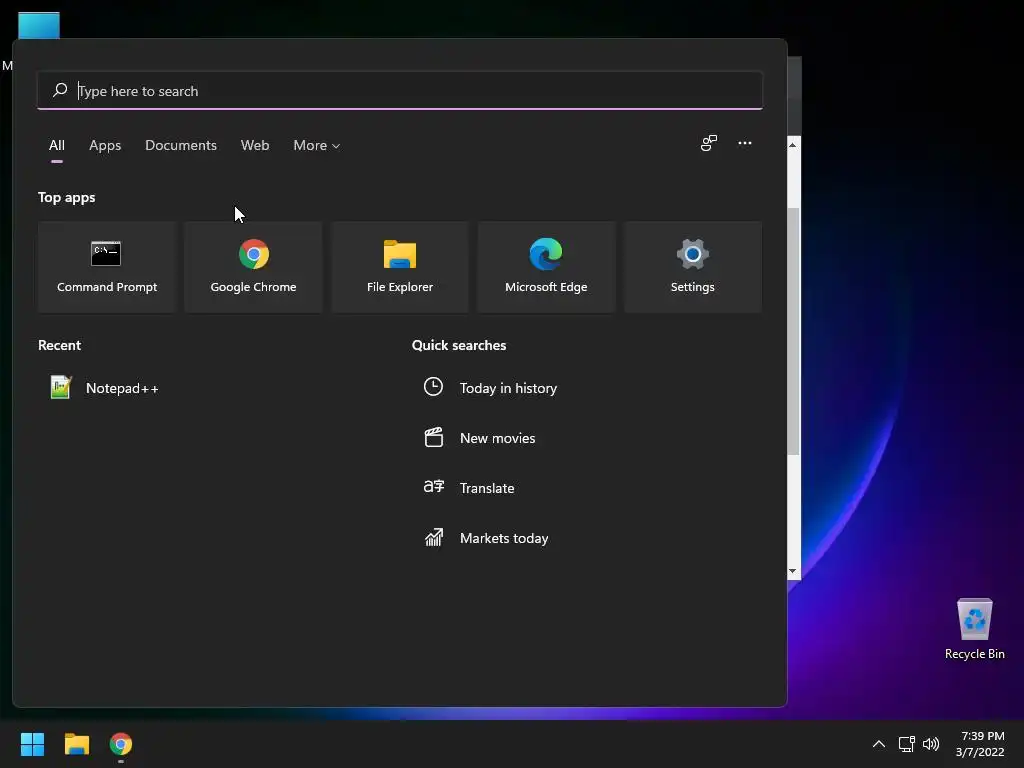Screen dimensions: 1024x768
Task: Open Settings tile in Top apps
Action: [693, 266]
